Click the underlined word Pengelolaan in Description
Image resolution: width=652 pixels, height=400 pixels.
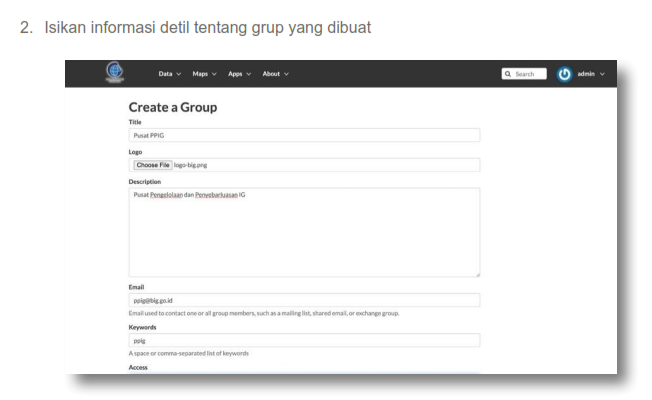click(168, 194)
